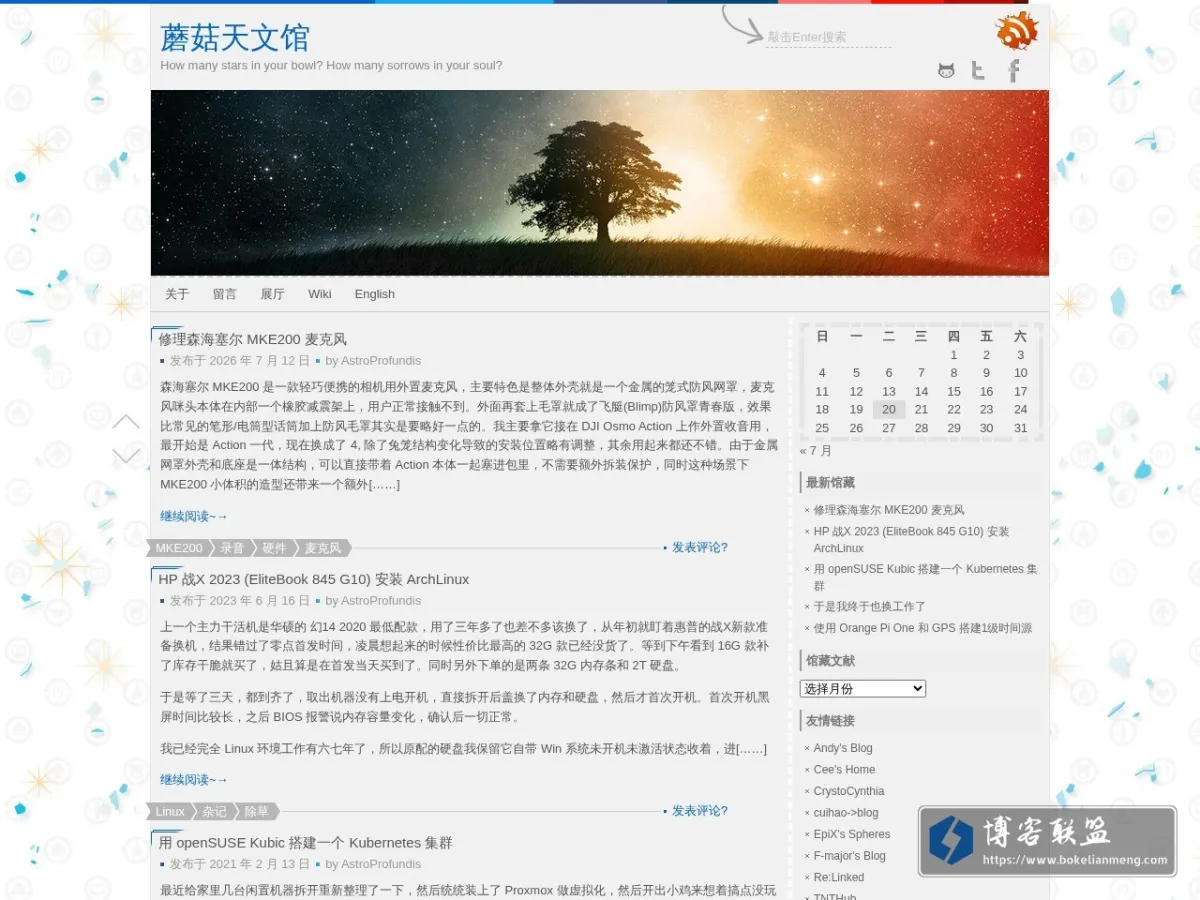Open the 选择月份 archive dropdown

(863, 689)
